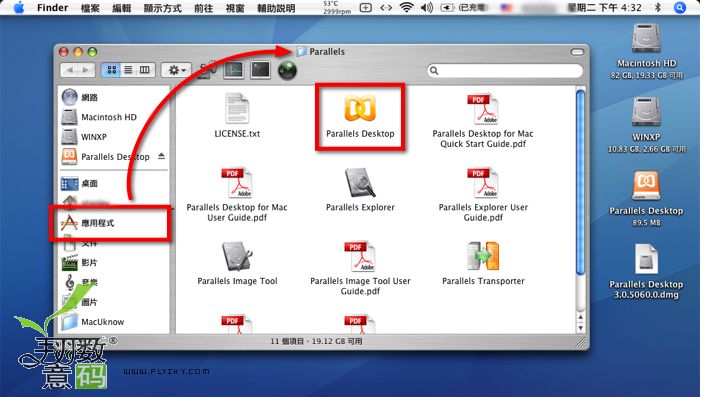Viewport: 708px width, 397px height.
Task: Open Macintosh HD drive on the desktop
Action: coord(646,38)
